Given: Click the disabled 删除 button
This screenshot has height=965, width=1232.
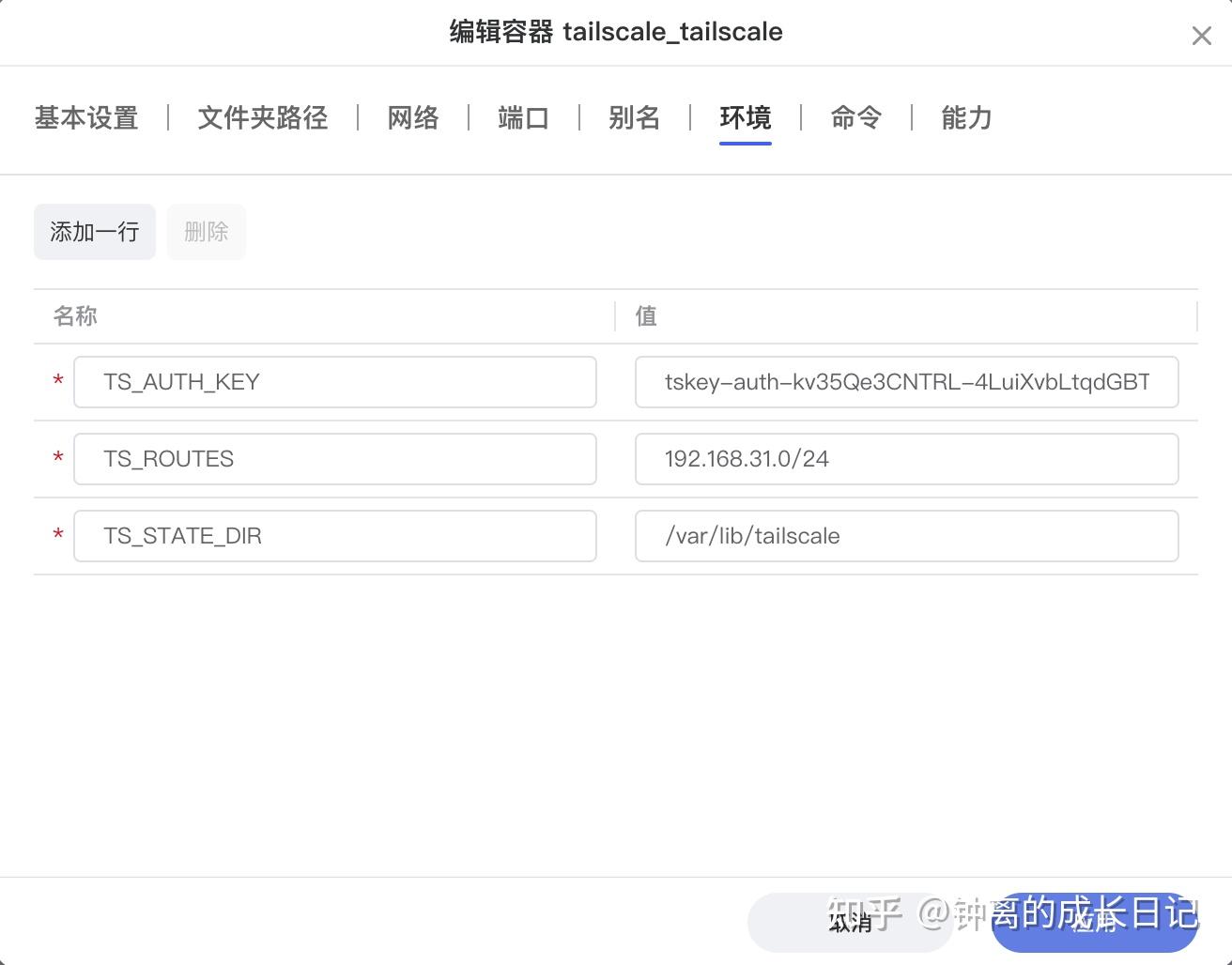Looking at the screenshot, I should (x=206, y=232).
